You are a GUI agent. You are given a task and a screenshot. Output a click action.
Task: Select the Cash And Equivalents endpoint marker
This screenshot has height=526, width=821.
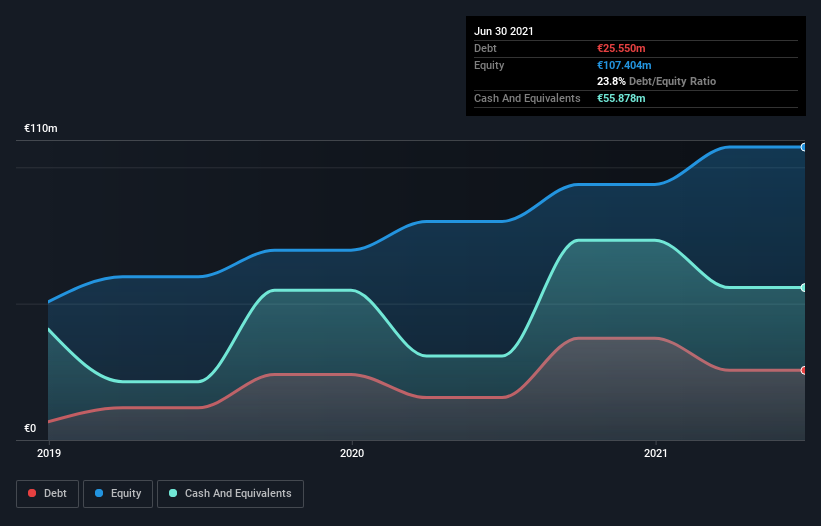point(803,288)
